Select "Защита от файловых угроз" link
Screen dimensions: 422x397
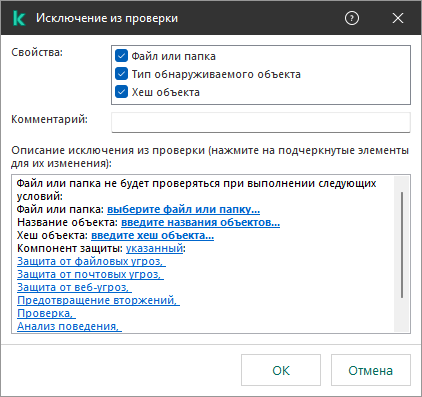[91, 261]
